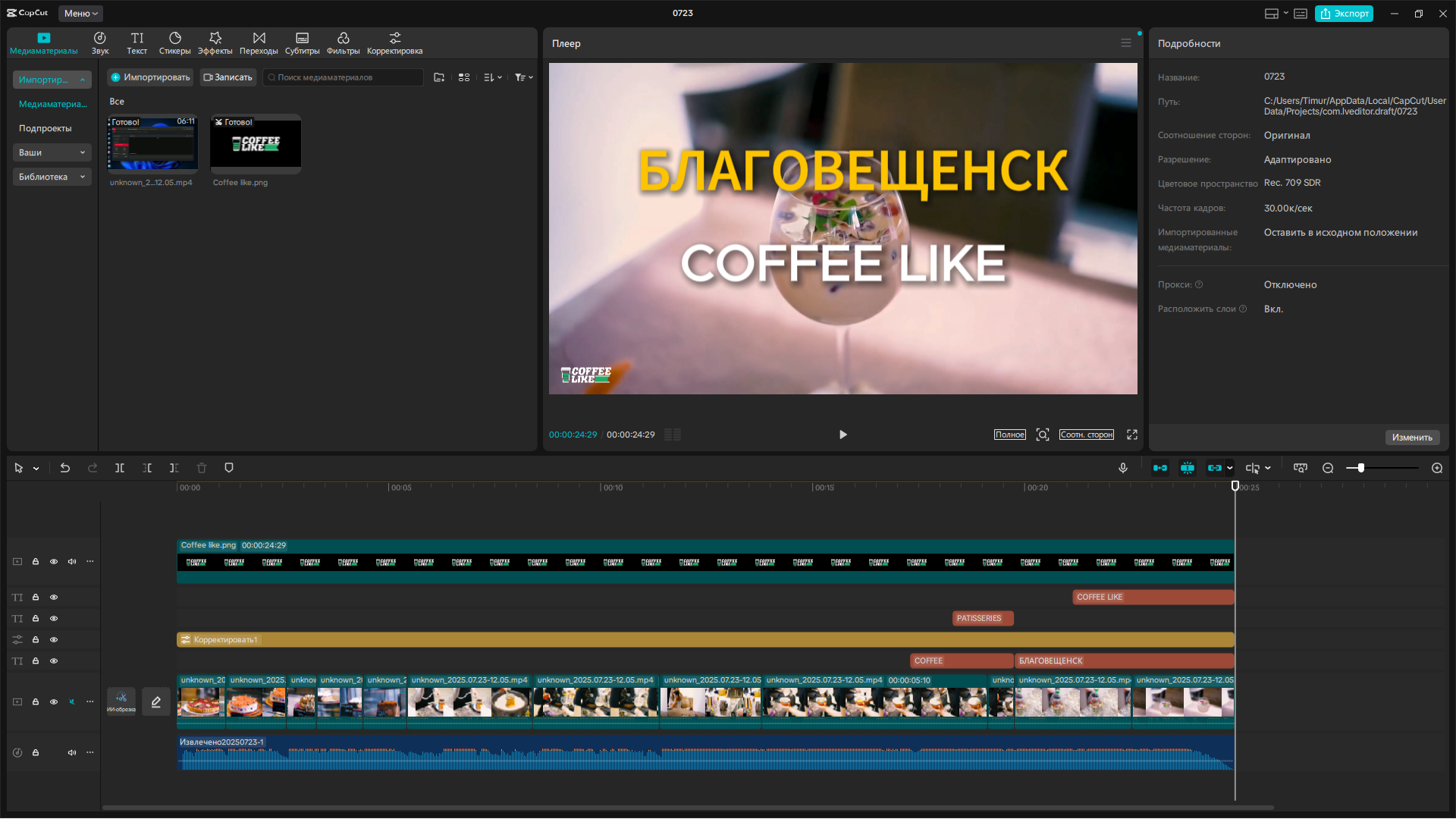Switch to the Фильтры tab
Viewport: 1456px width, 819px height.
click(343, 43)
